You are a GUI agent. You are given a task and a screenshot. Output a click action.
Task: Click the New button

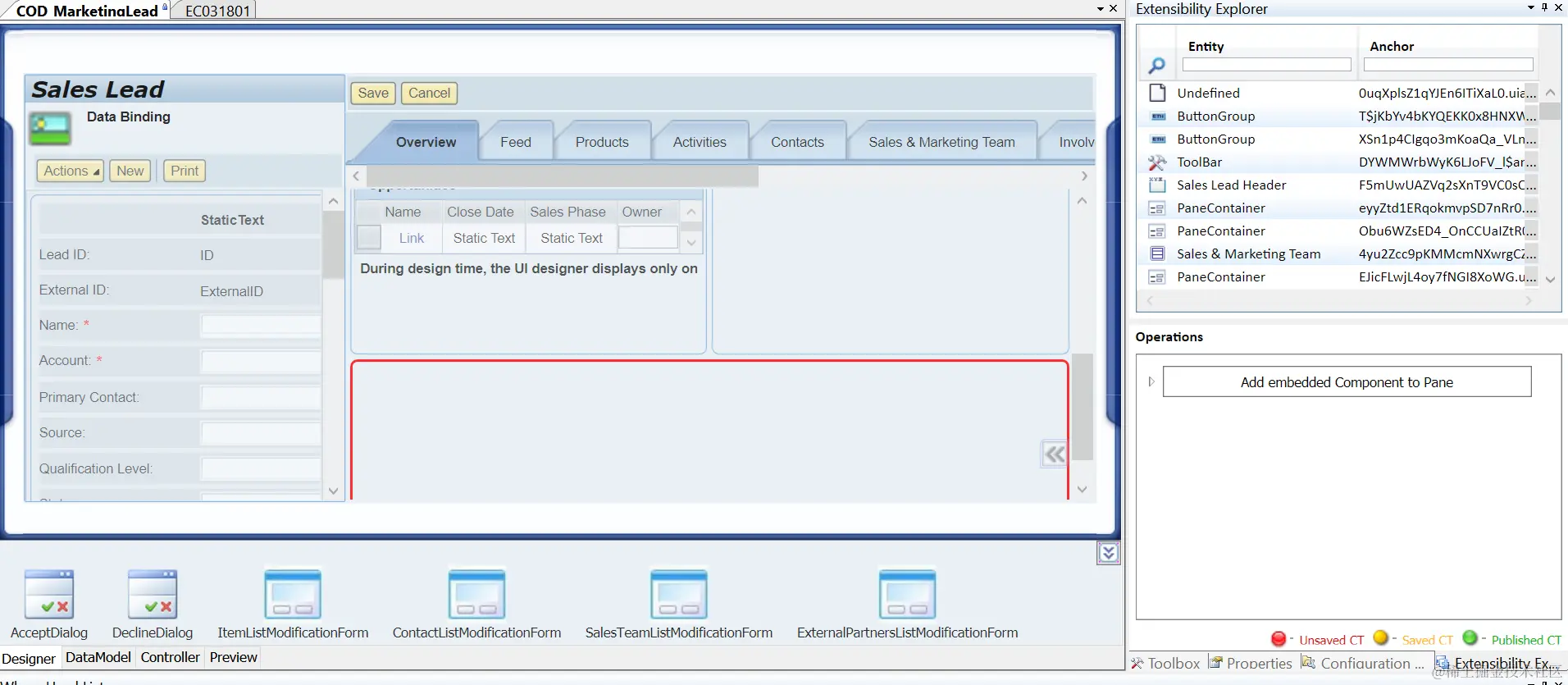pos(130,171)
